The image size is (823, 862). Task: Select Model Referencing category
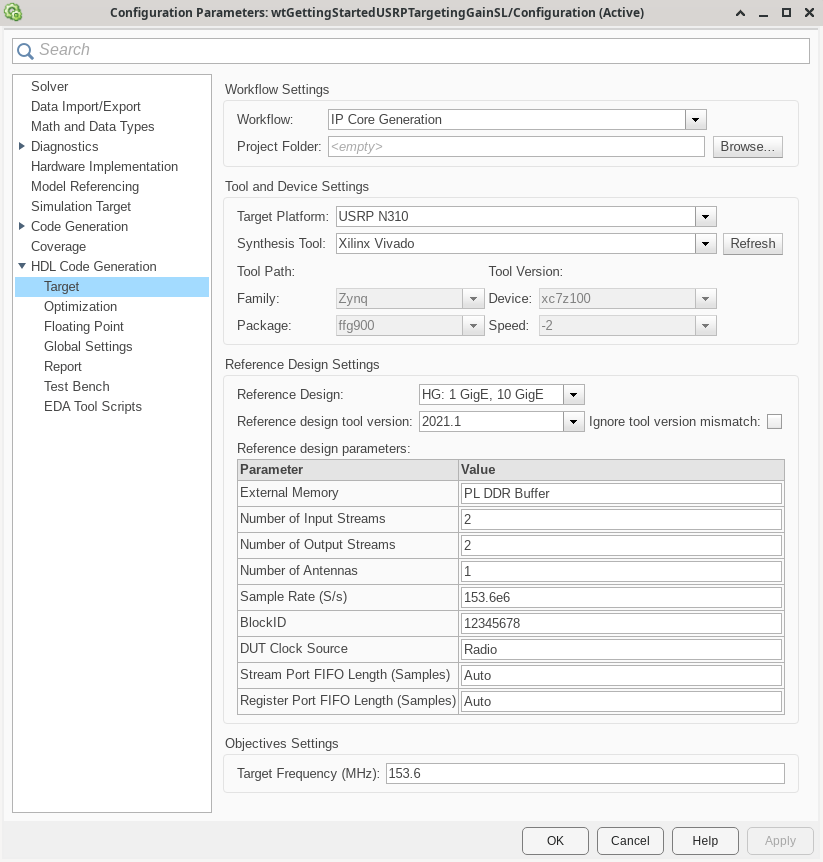(x=85, y=186)
